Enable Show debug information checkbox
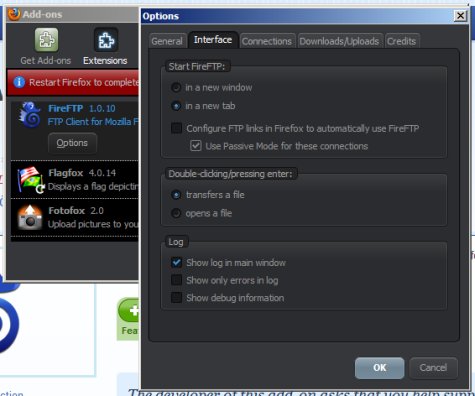This screenshot has width=475, height=396. point(176,297)
